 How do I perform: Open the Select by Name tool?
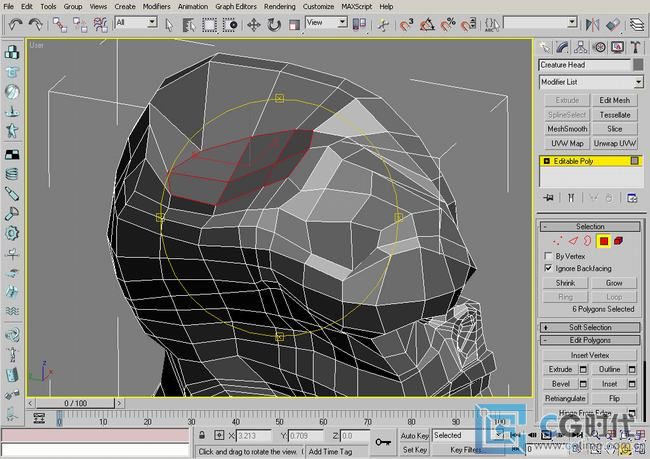189,25
